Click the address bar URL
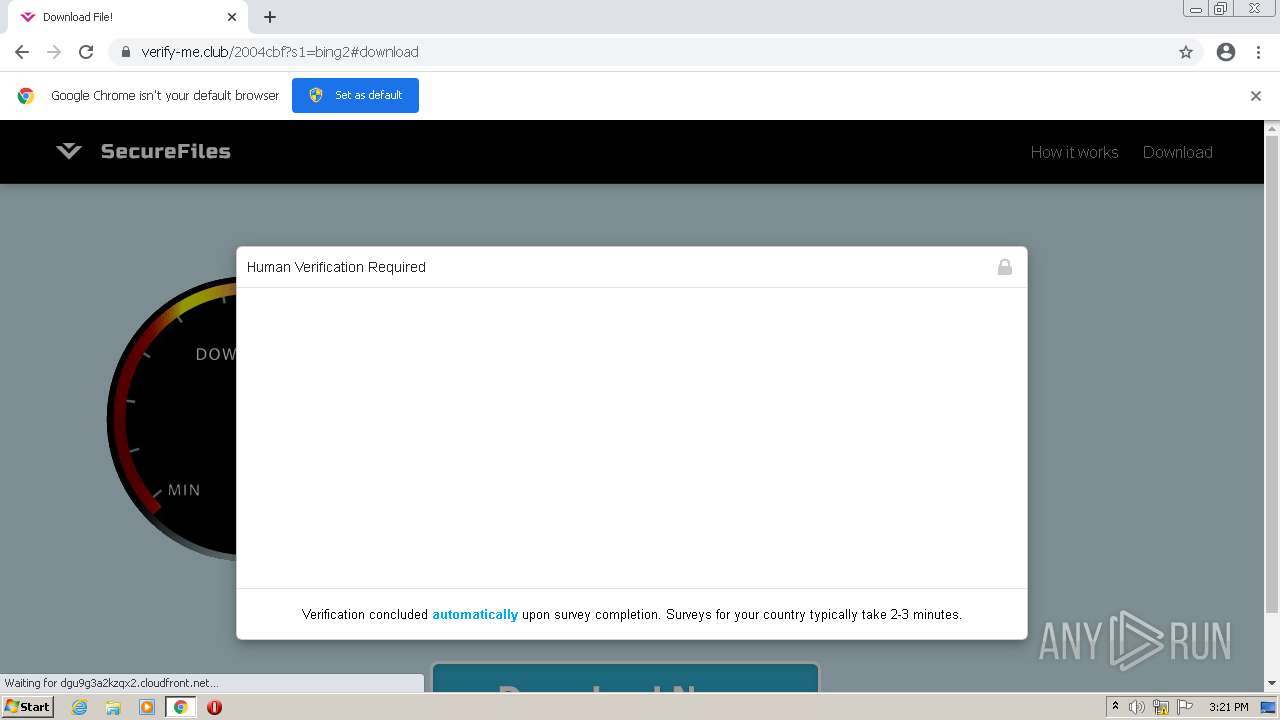This screenshot has height=720, width=1280. 280,52
